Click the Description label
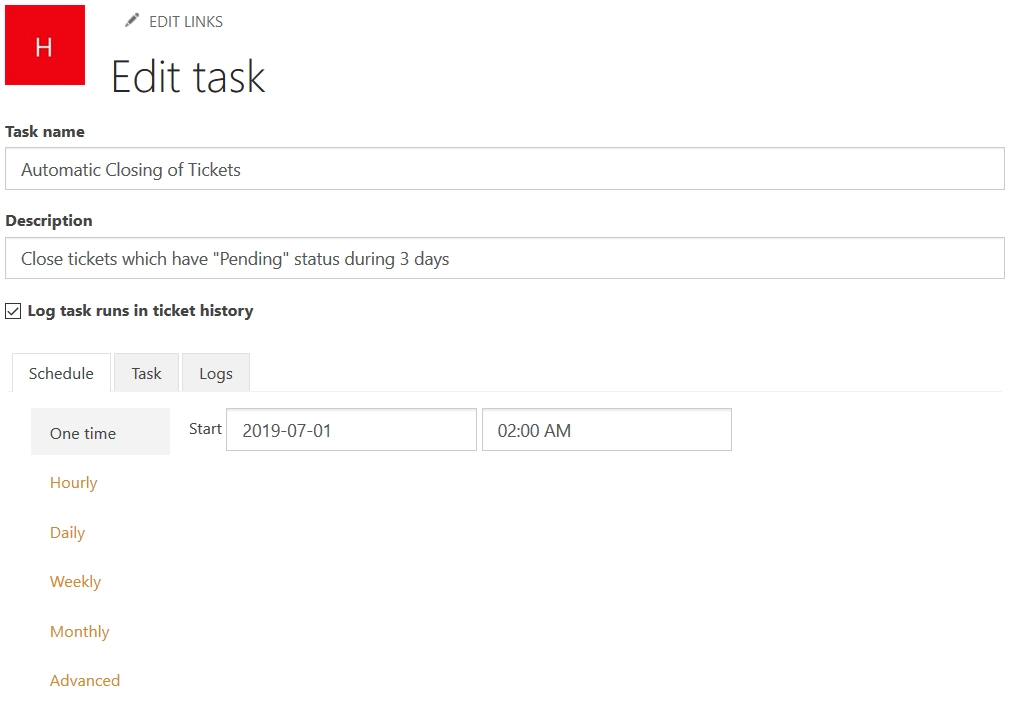This screenshot has width=1025, height=711. tap(49, 221)
